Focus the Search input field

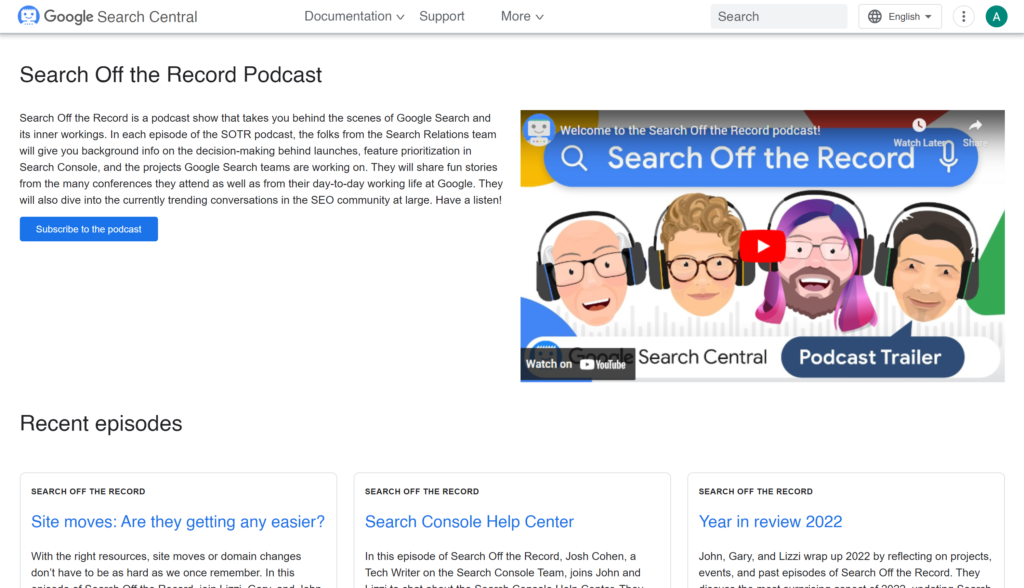coord(778,16)
